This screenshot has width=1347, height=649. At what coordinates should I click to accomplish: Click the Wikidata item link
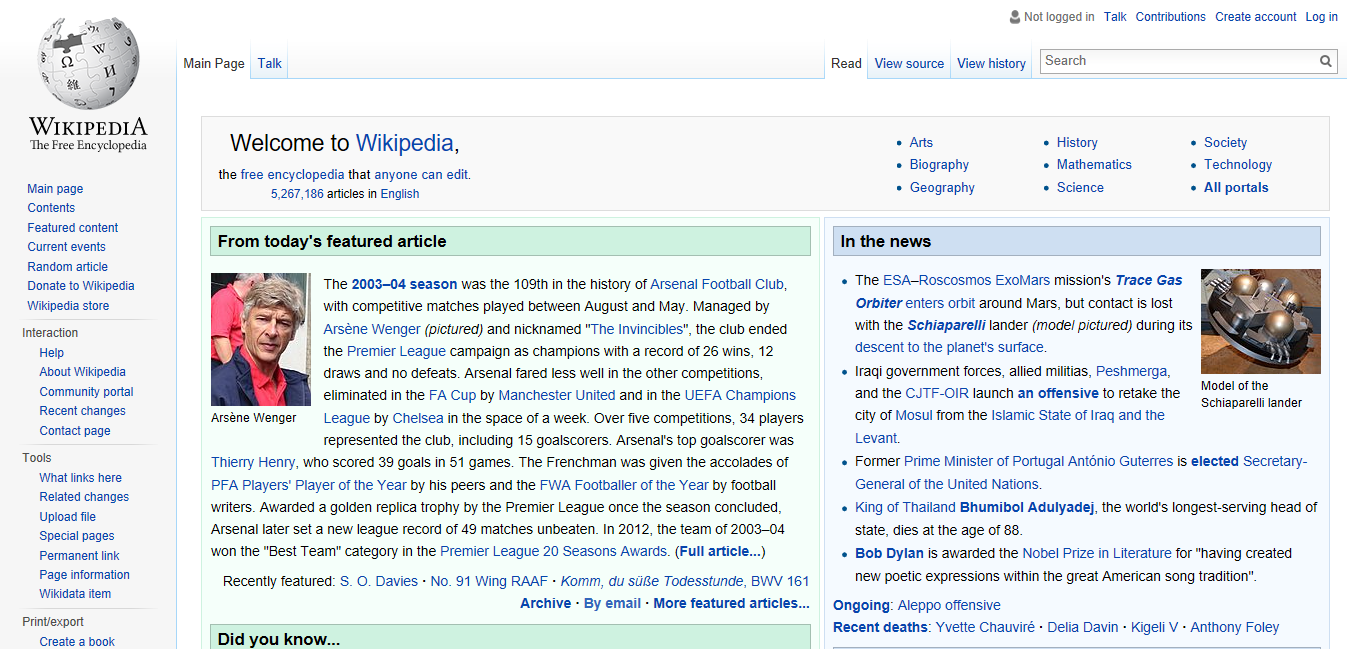pos(75,594)
